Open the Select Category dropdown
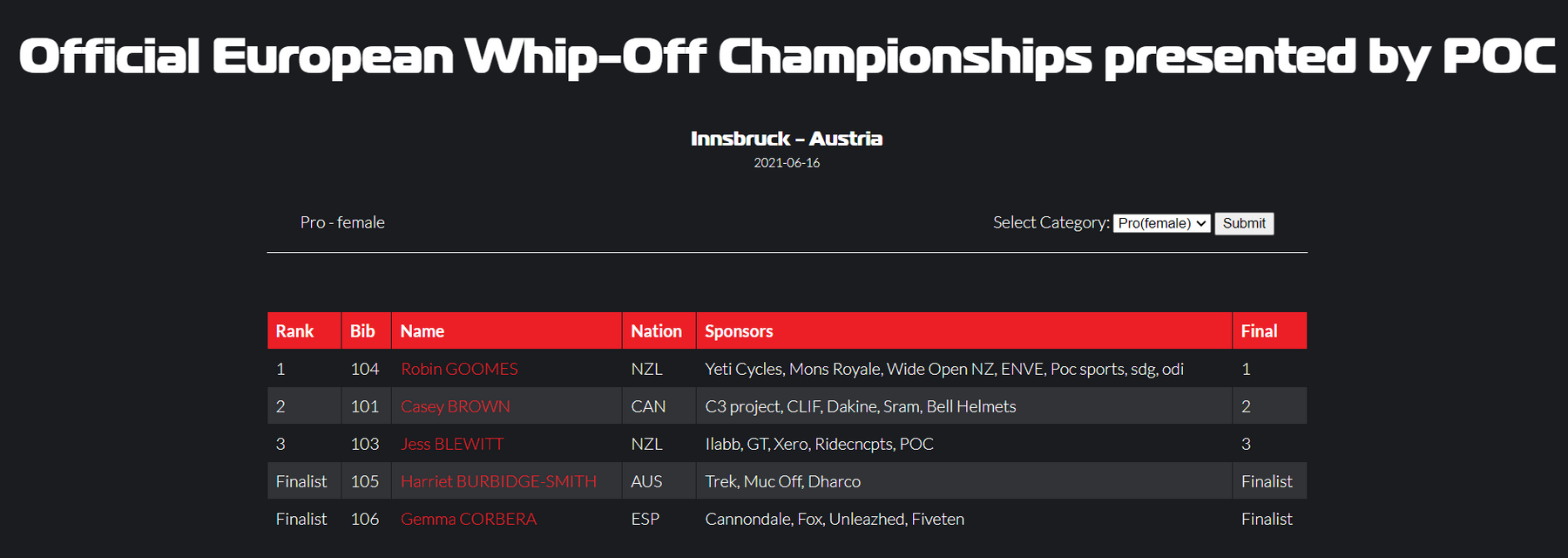 pos(1161,223)
